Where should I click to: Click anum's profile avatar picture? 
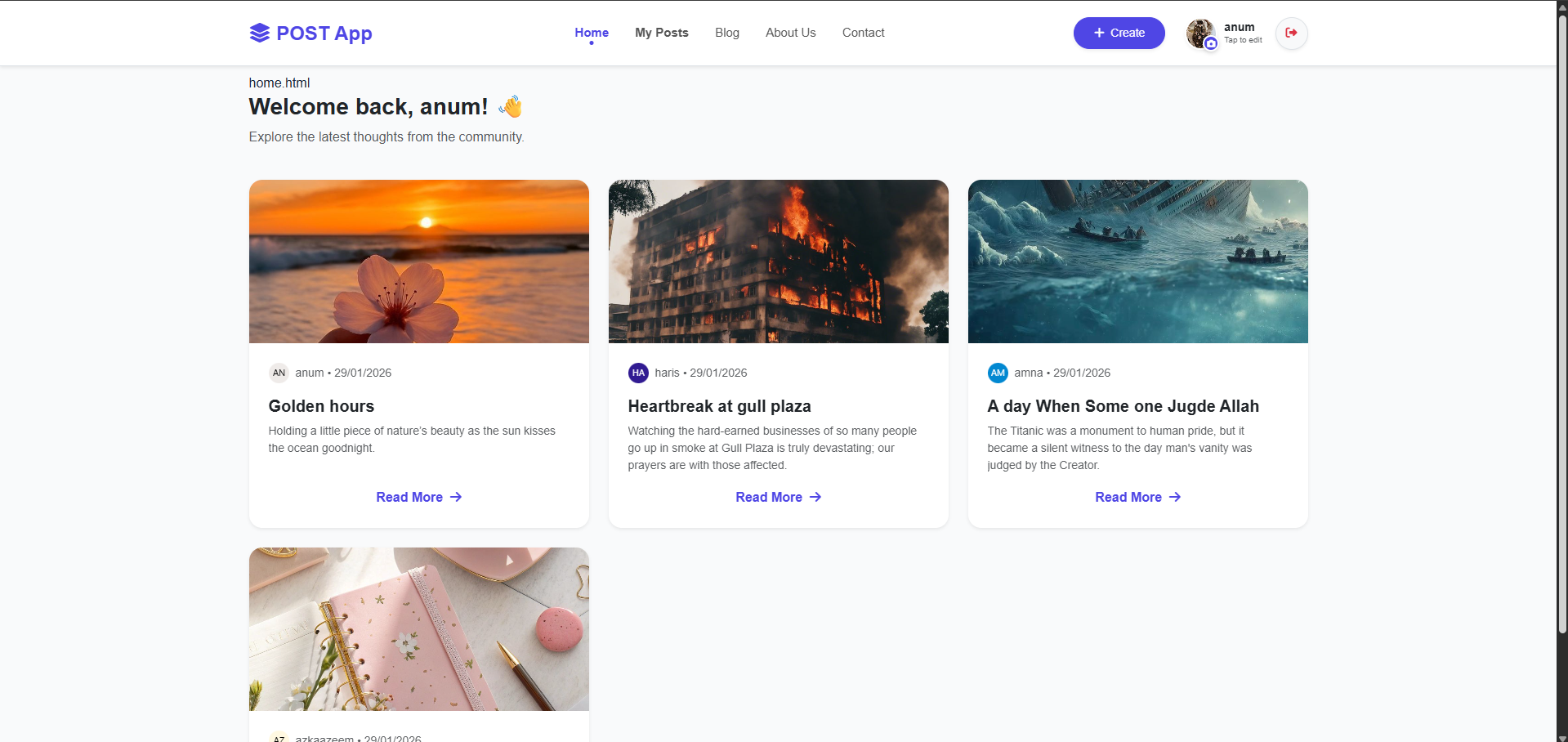[1199, 32]
